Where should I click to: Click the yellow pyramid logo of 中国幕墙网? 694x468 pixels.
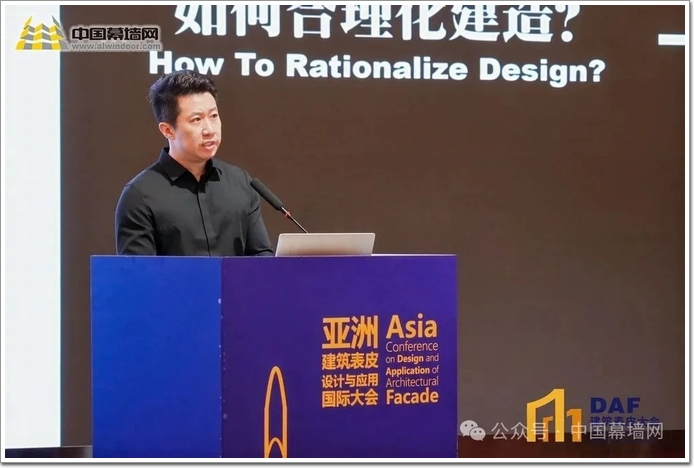click(x=41, y=34)
